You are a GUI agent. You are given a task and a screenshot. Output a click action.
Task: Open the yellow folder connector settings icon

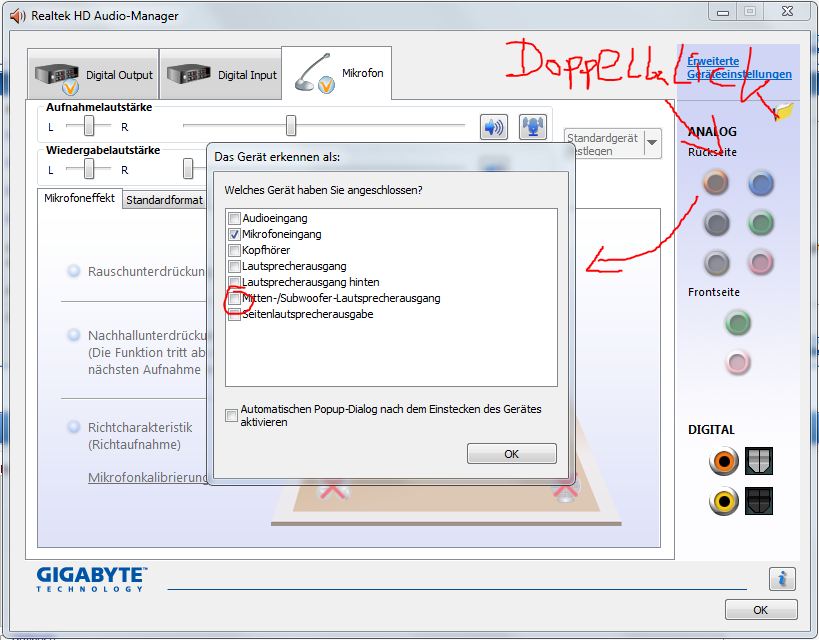point(783,111)
